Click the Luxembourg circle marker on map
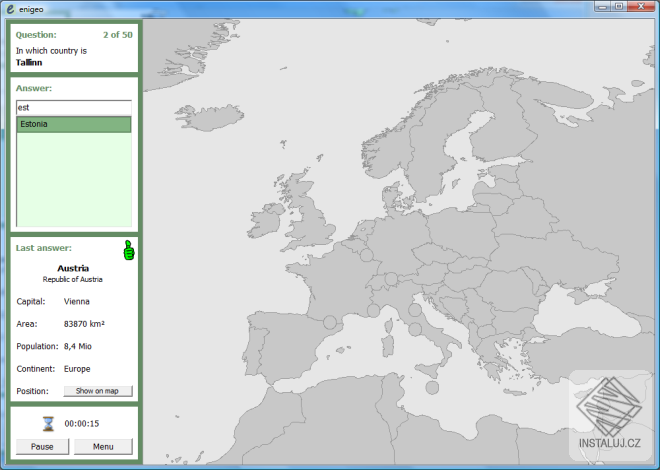 point(366,255)
